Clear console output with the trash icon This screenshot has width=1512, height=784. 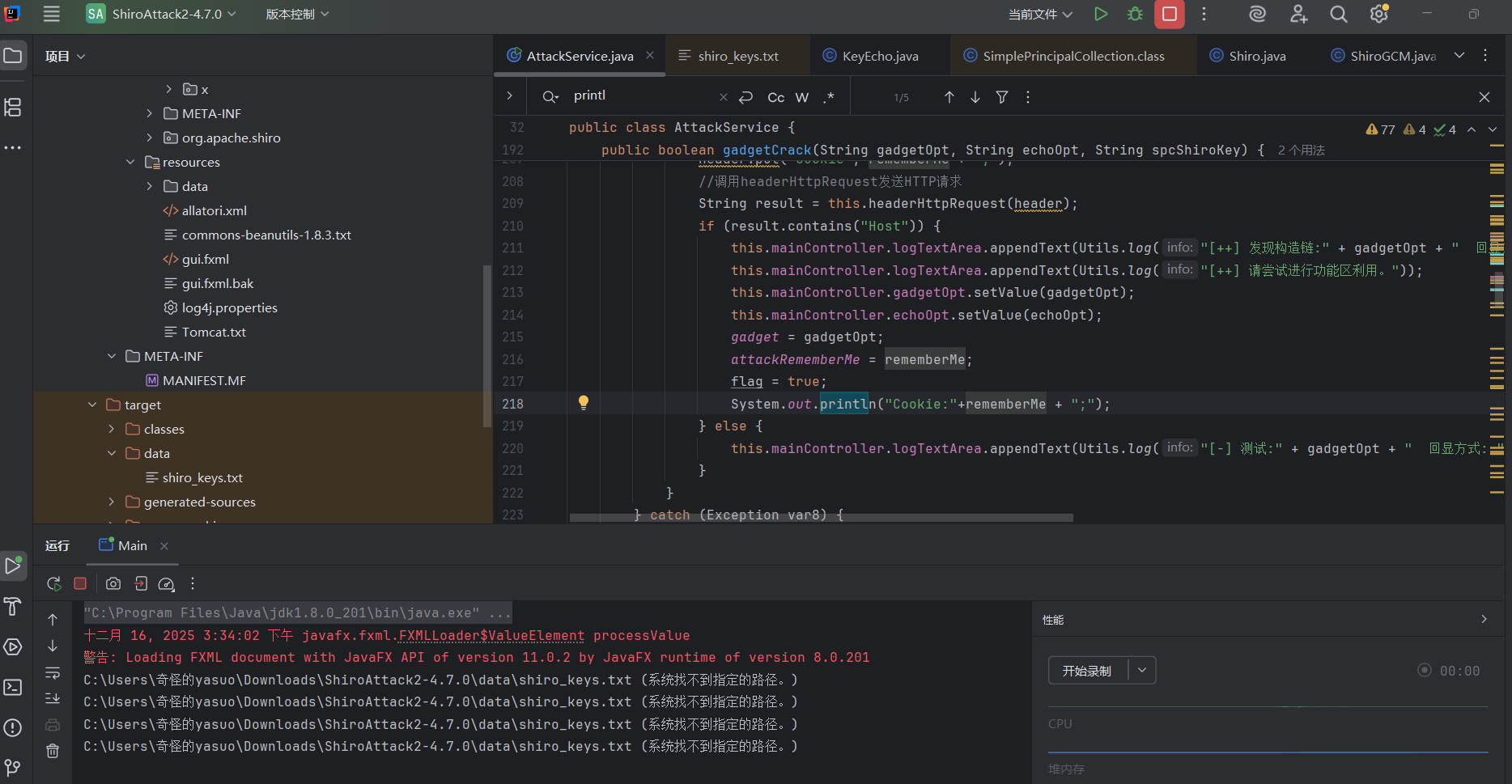tap(53, 751)
